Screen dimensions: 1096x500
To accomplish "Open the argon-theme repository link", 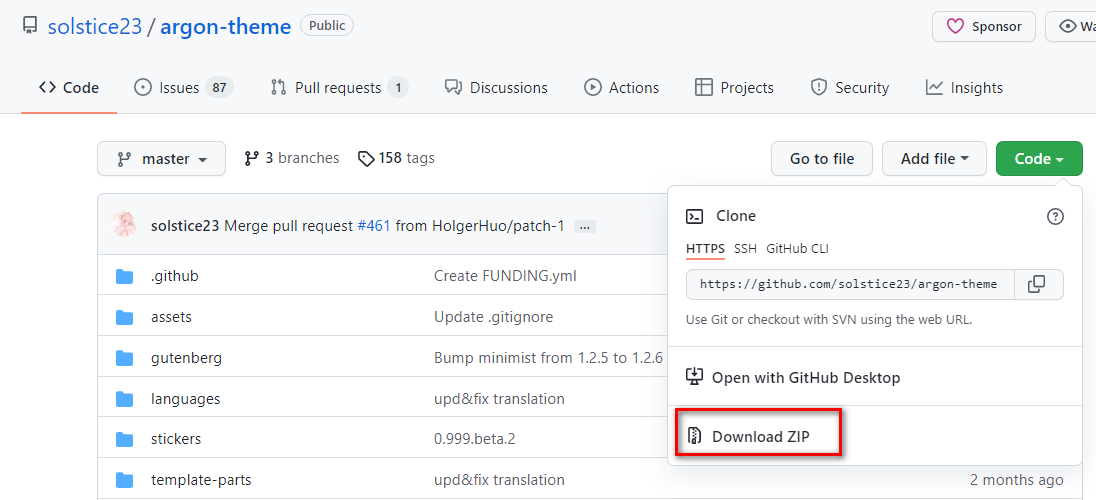I will coord(225,27).
